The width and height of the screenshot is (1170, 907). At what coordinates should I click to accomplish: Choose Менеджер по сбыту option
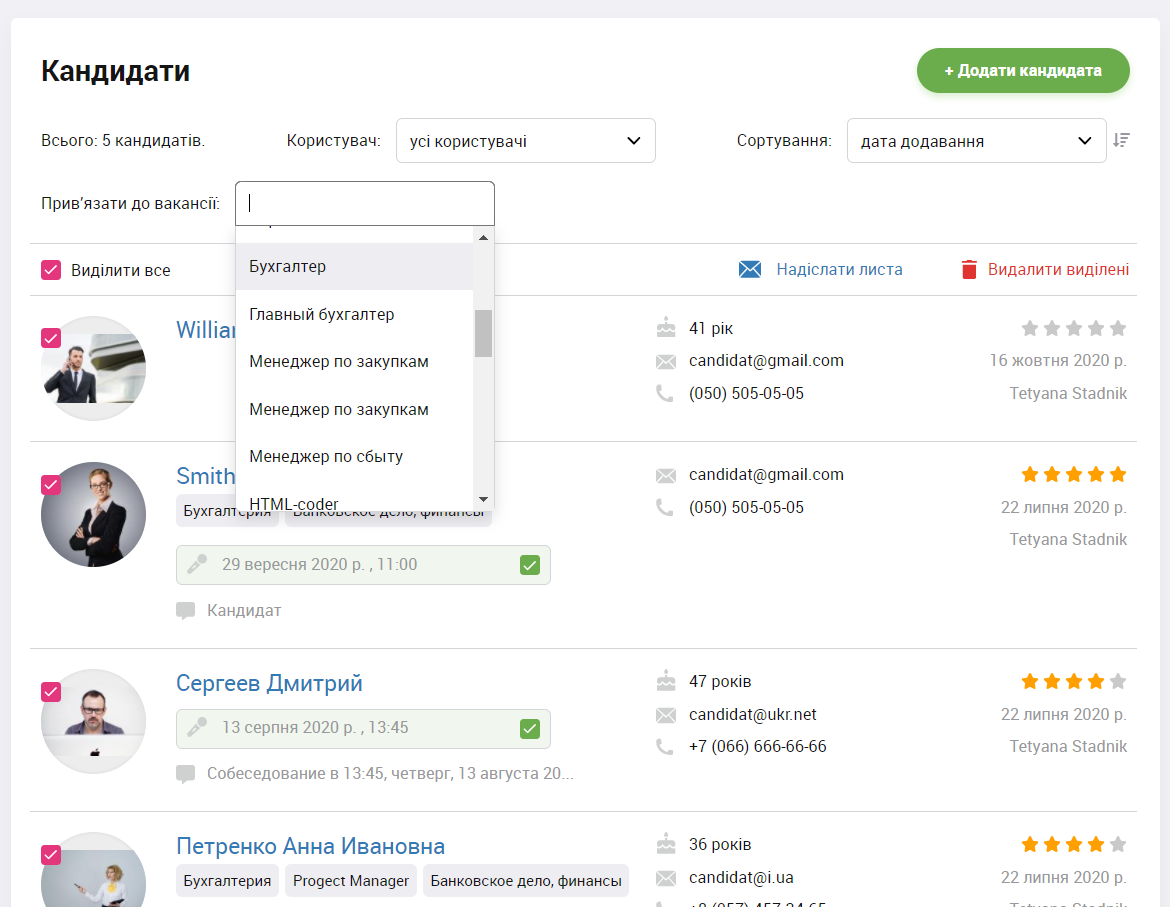(354, 456)
